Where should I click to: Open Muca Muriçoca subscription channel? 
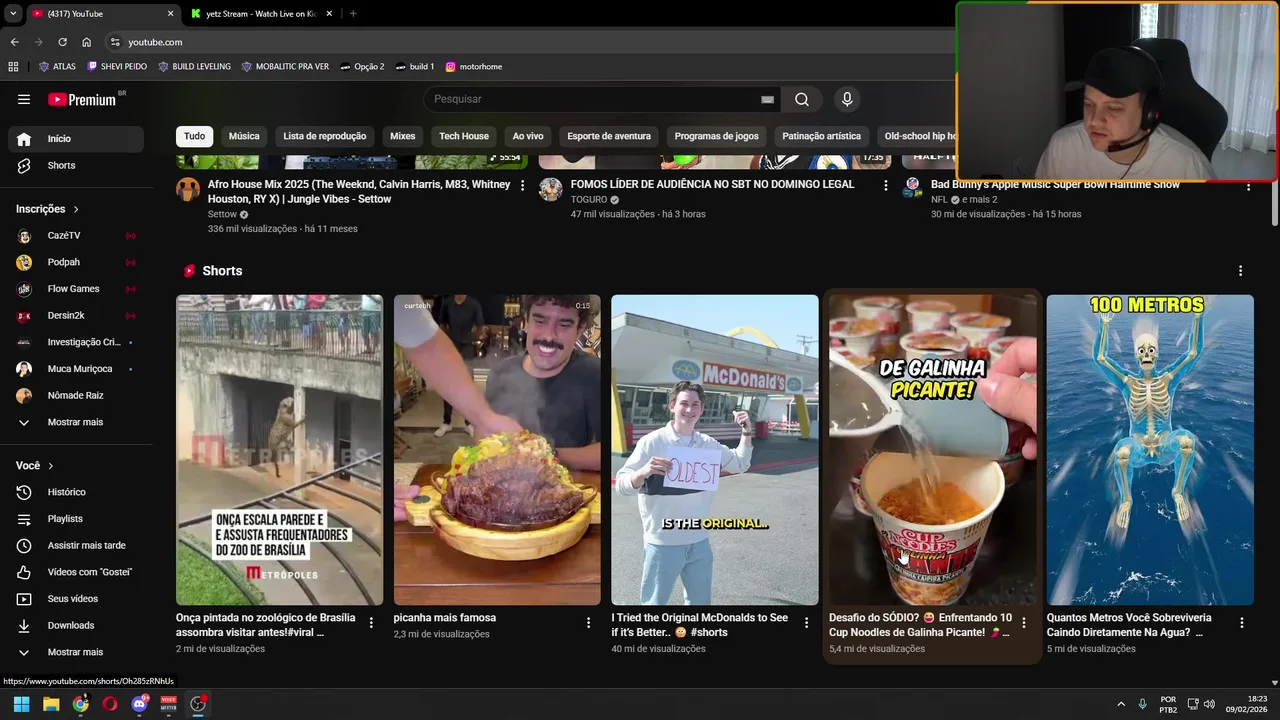pos(76,369)
